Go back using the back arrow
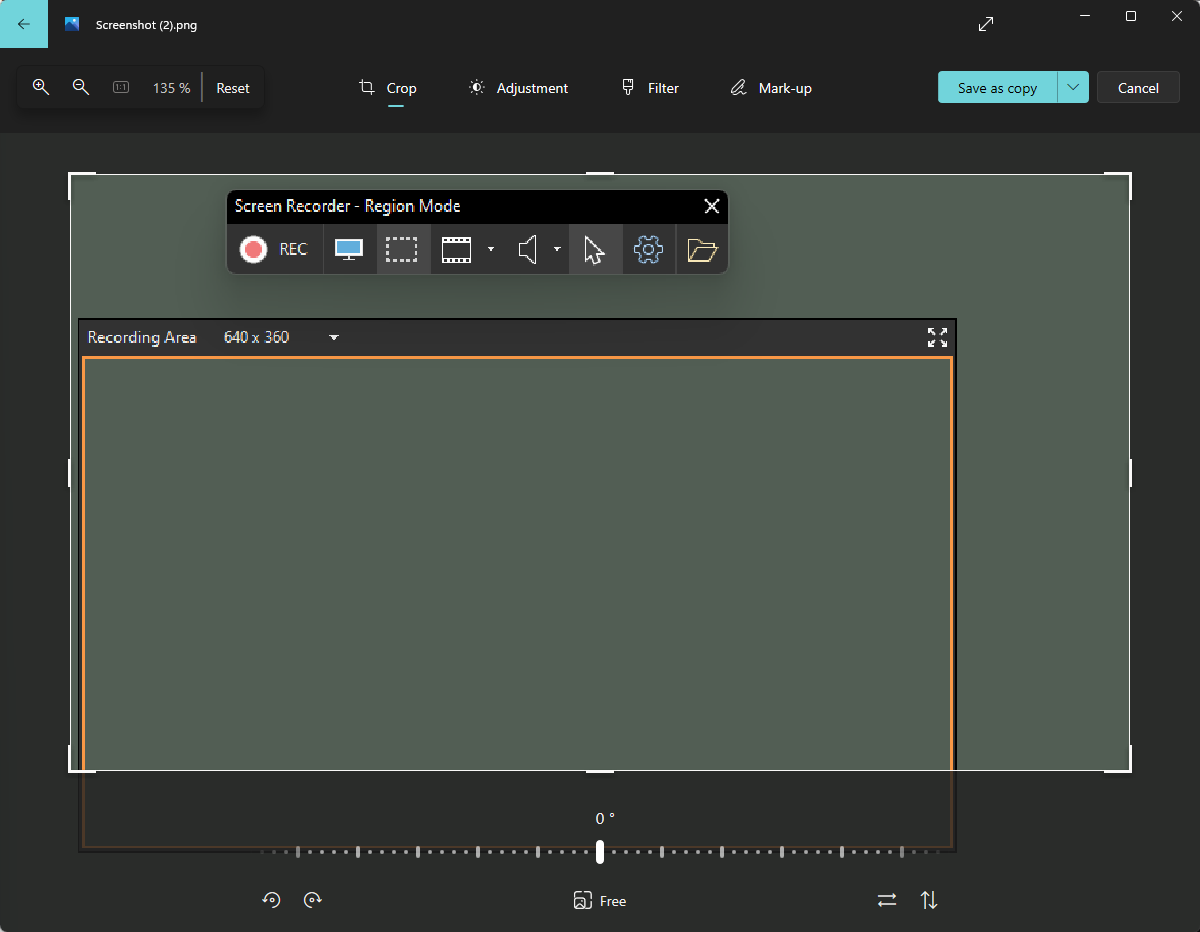The image size is (1200, 932). coord(24,24)
